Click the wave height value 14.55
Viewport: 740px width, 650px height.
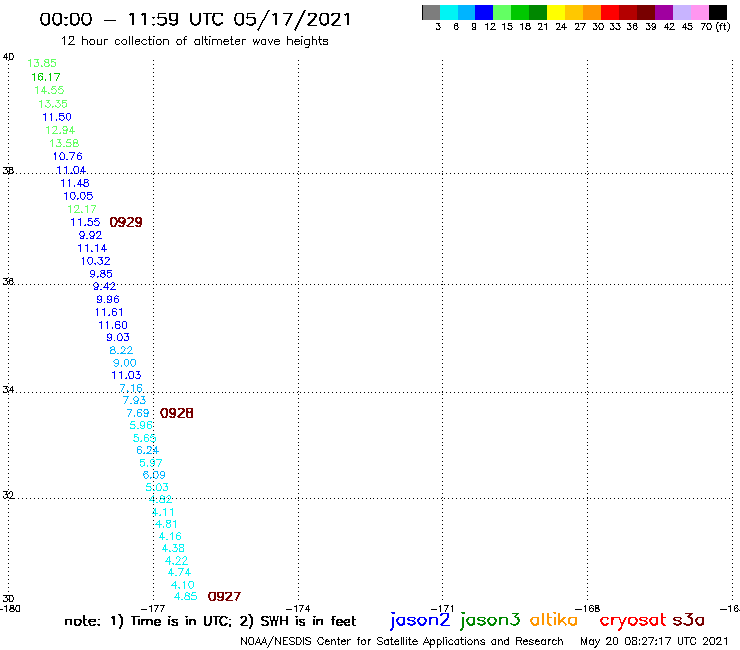[49, 90]
